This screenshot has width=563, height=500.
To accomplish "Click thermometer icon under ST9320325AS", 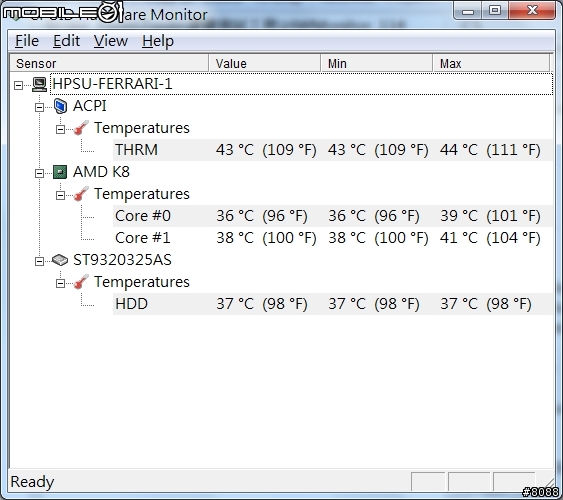I will [x=81, y=282].
